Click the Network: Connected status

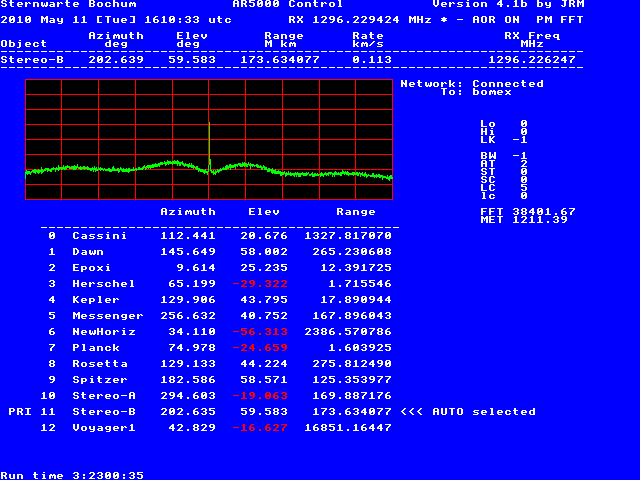472,84
